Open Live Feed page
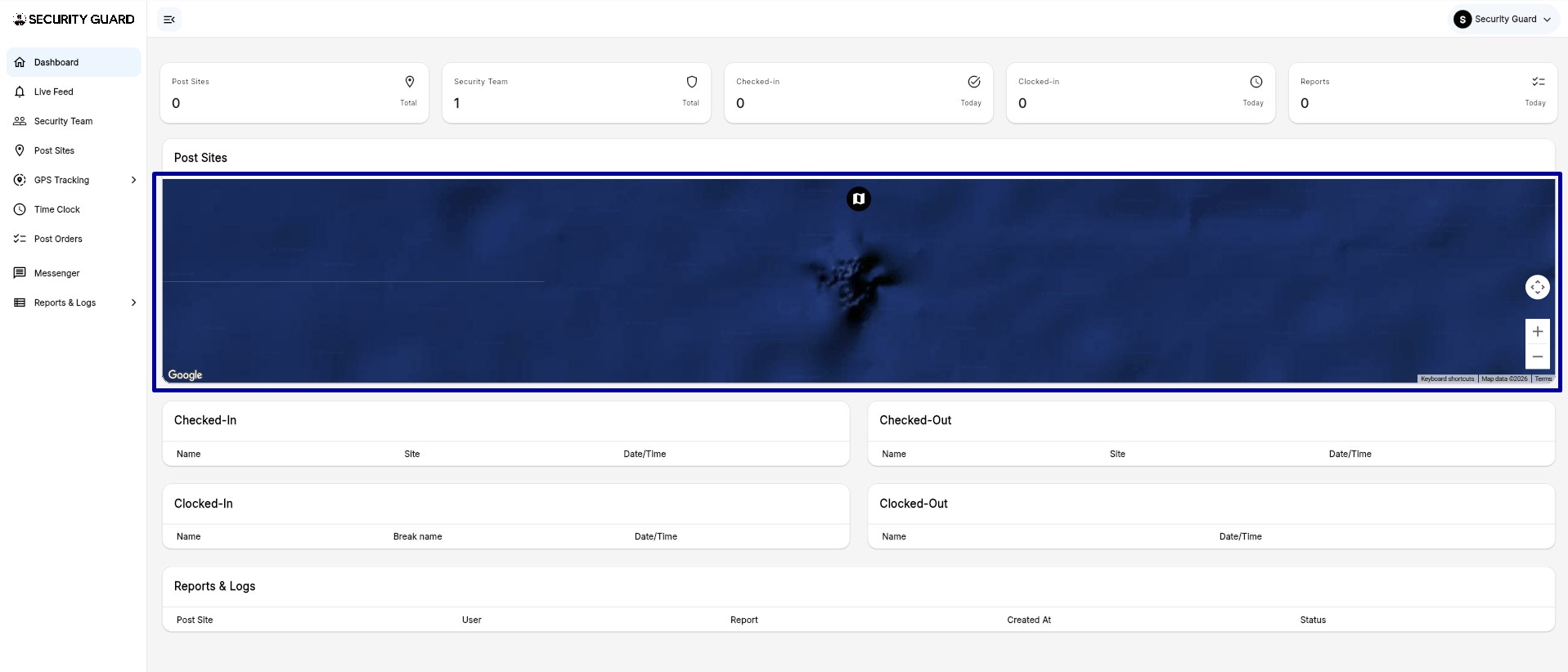Image resolution: width=1568 pixels, height=672 pixels. pos(74,92)
